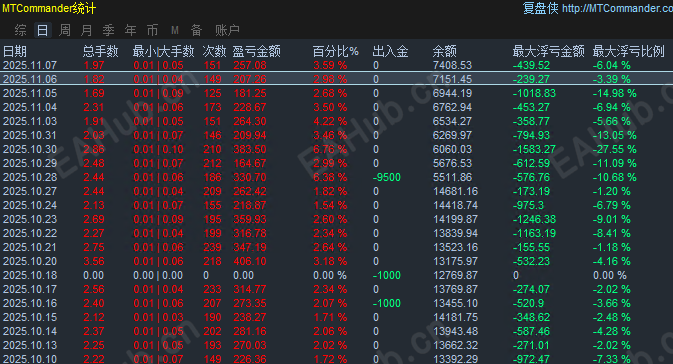
Task: Click the total lots value 3.56
Action: (x=94, y=261)
